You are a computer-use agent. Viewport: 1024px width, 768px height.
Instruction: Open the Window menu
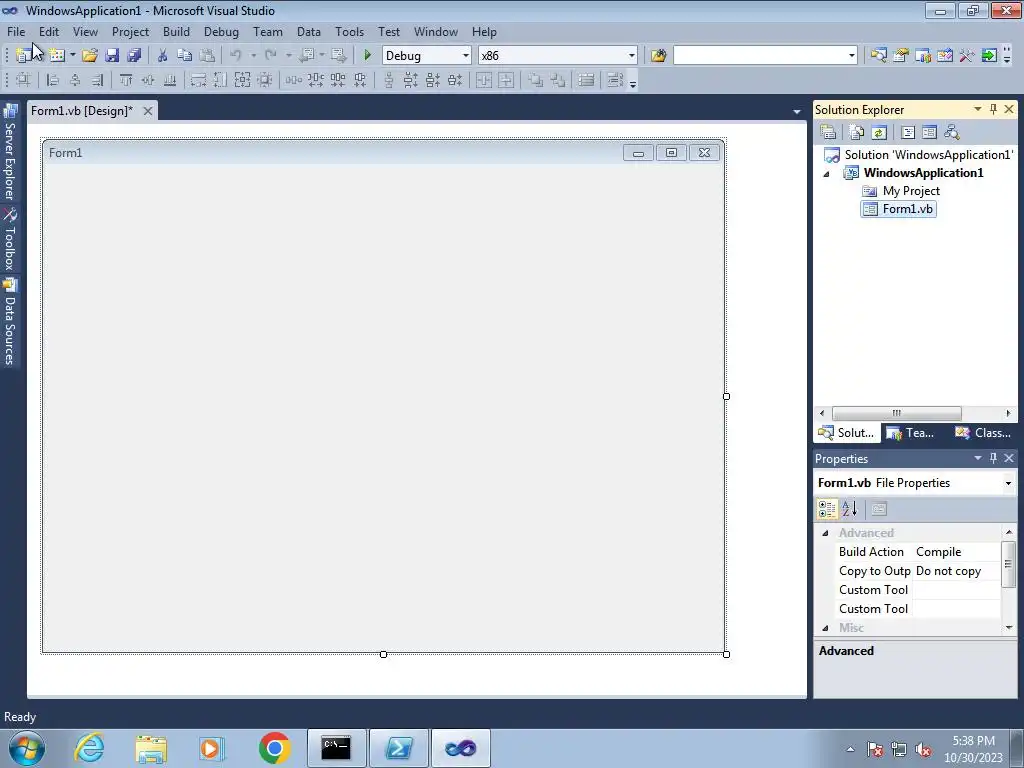pos(436,31)
